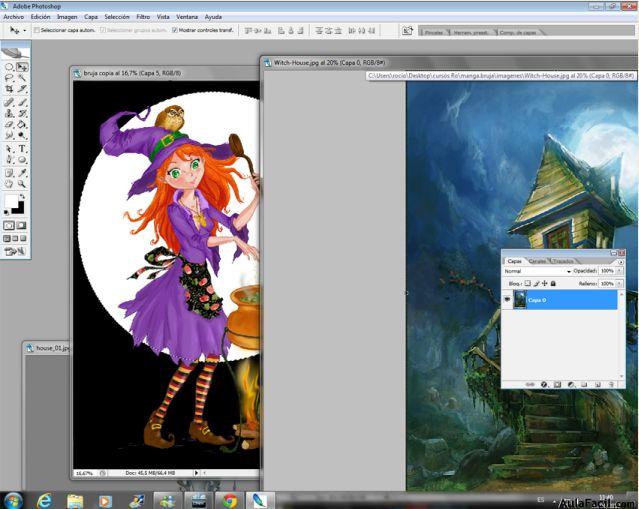Viewport: 639px width, 509px height.
Task: Switch to the Canales tab
Action: click(x=538, y=261)
